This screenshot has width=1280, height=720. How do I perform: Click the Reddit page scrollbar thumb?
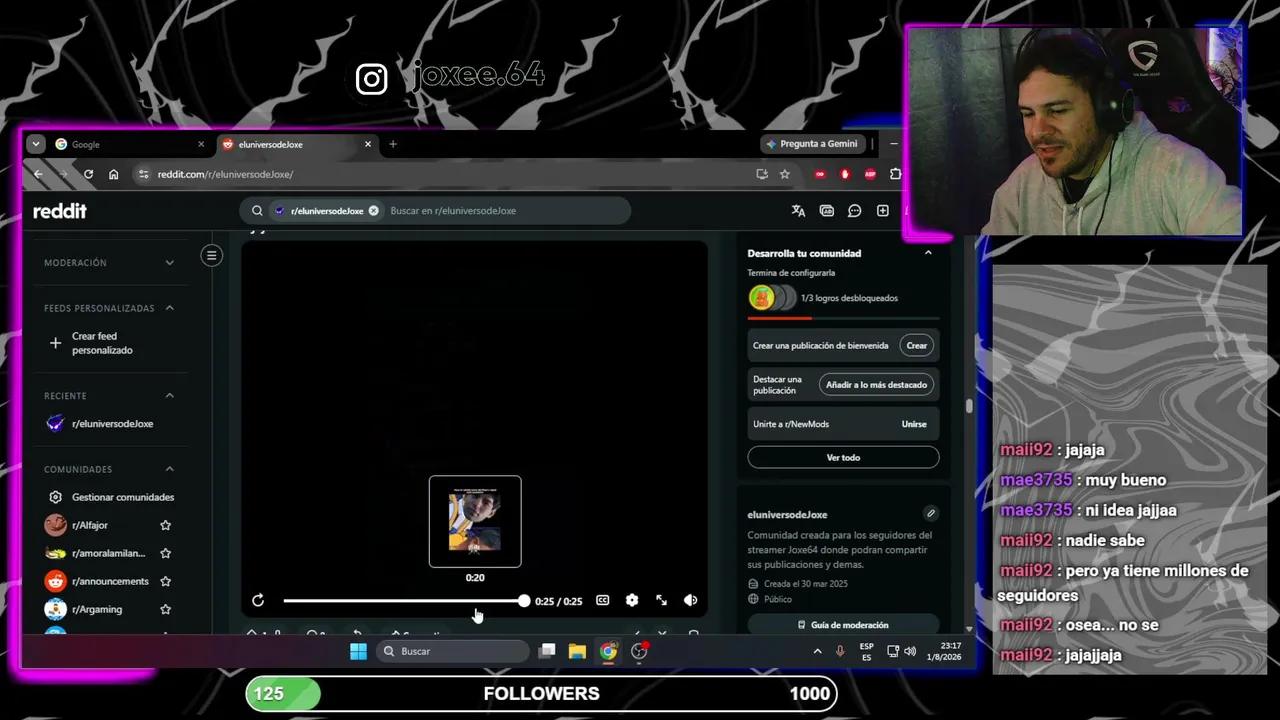pyautogui.click(x=968, y=407)
